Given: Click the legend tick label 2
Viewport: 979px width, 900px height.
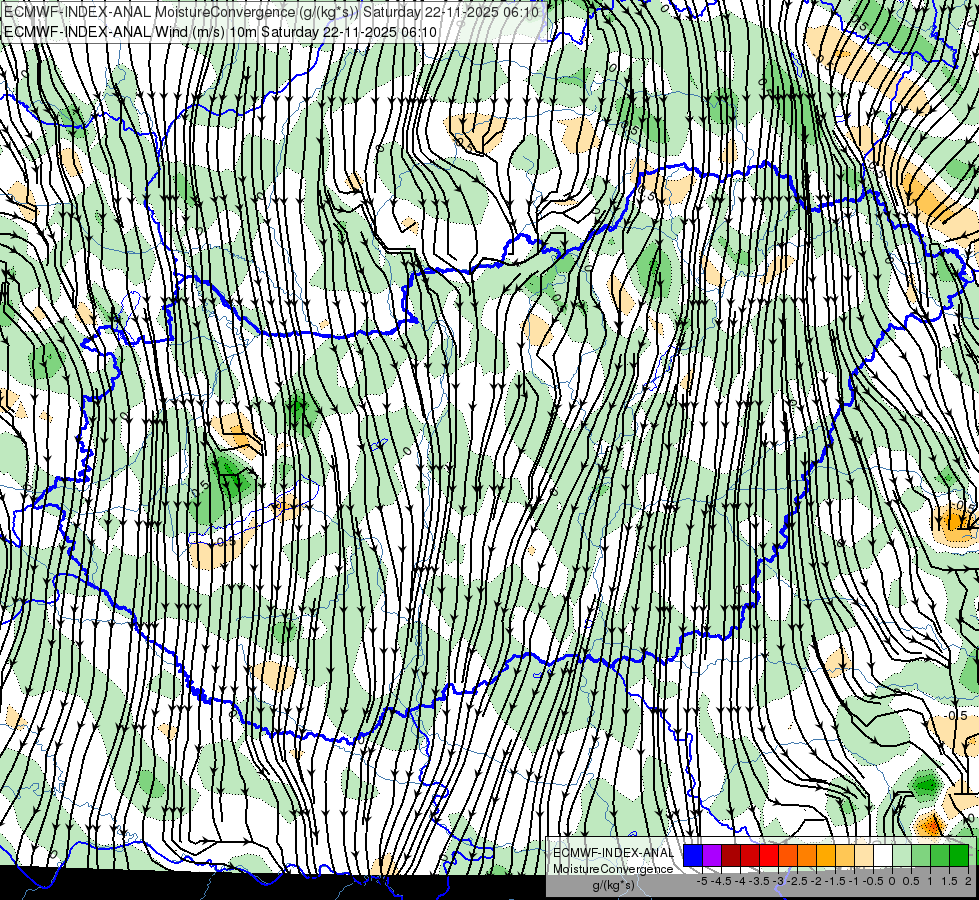Looking at the screenshot, I should [x=968, y=881].
